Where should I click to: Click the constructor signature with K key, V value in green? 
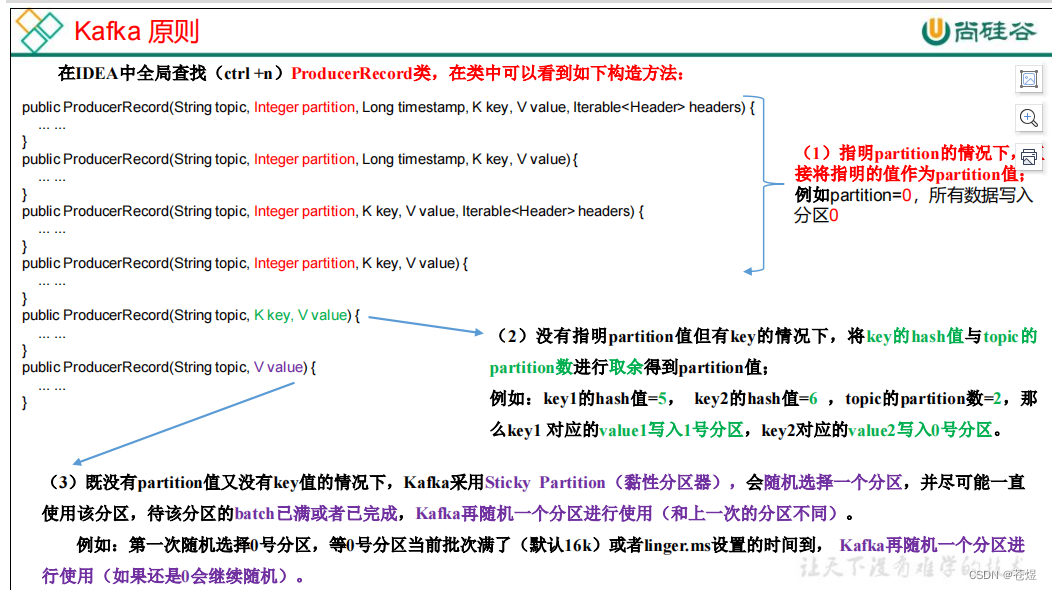(191, 315)
